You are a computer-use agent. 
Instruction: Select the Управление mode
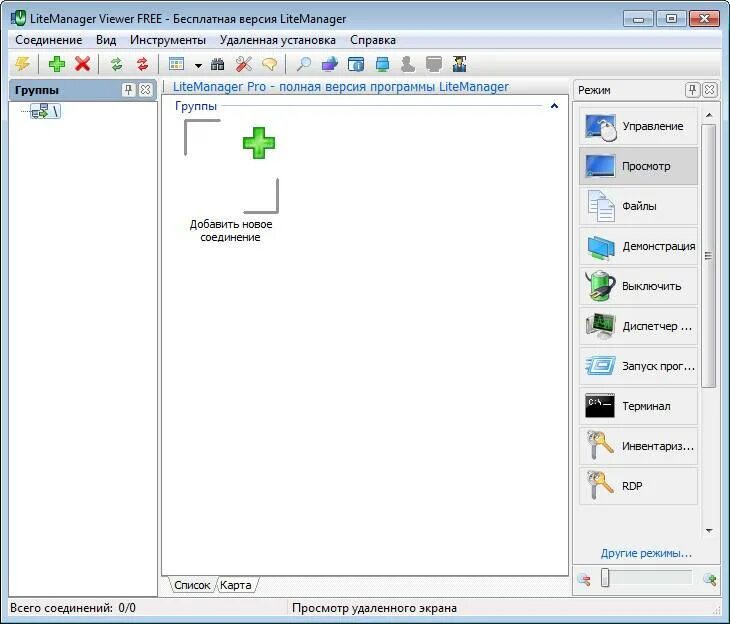[x=638, y=126]
